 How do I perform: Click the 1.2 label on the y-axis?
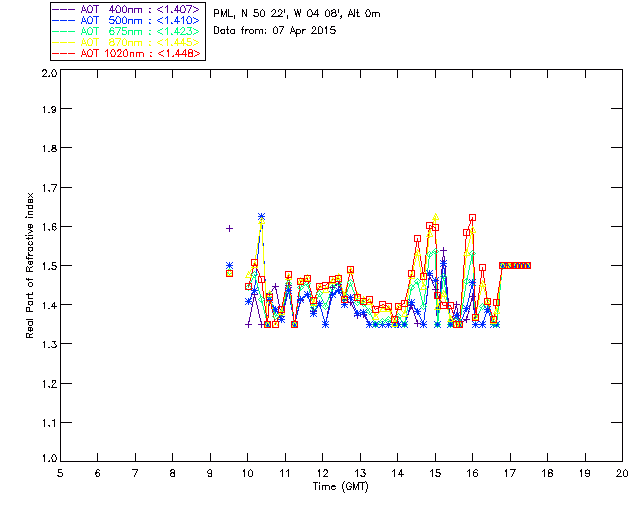click(x=49, y=384)
